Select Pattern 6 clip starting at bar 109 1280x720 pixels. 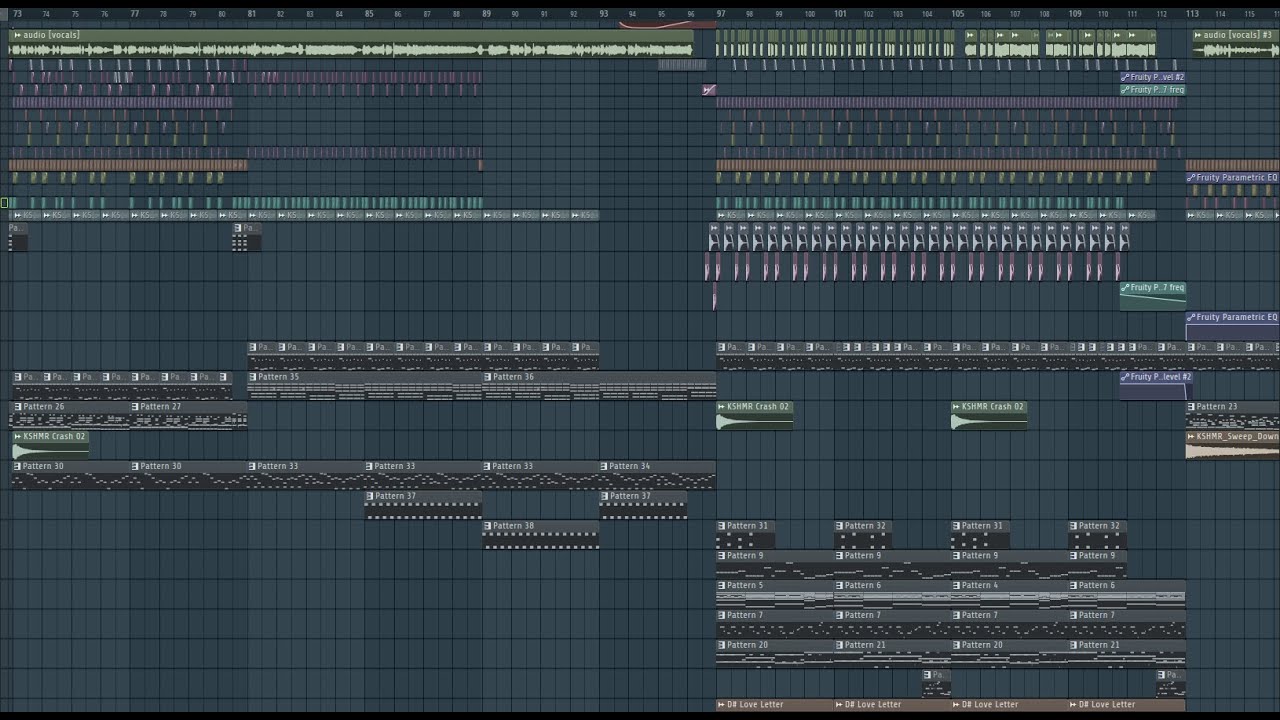pos(1127,594)
